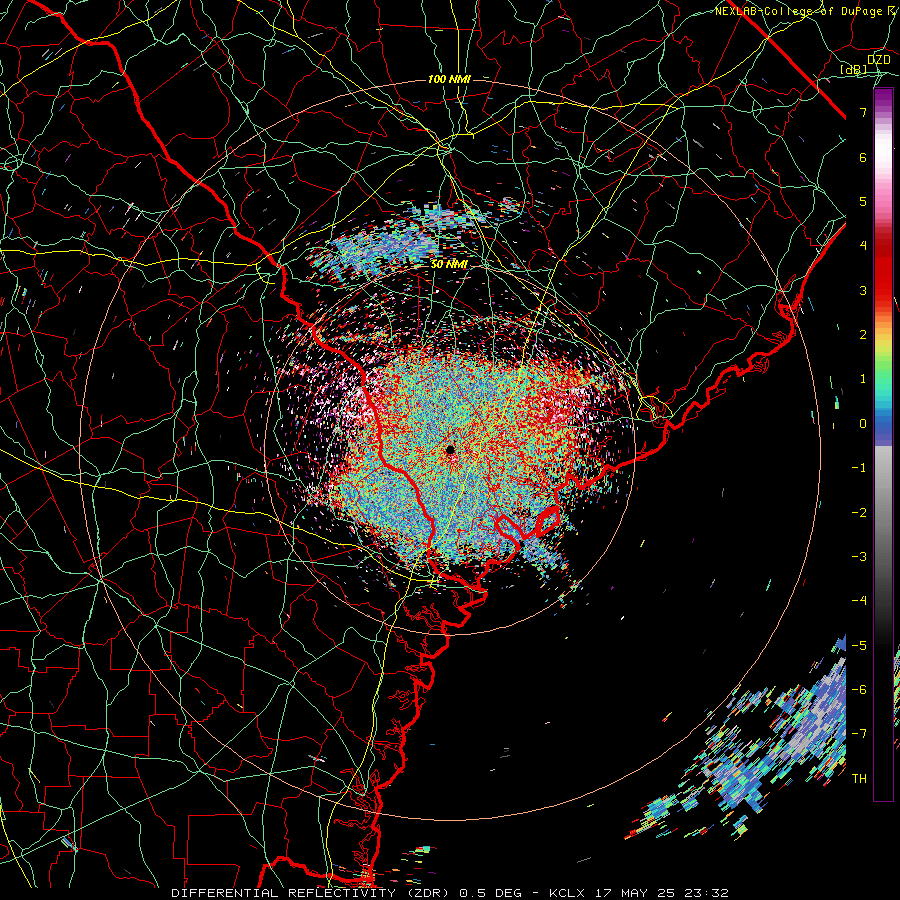Click the "-7" value on the dB scale
Image resolution: width=900 pixels, height=900 pixels.
pos(859,734)
